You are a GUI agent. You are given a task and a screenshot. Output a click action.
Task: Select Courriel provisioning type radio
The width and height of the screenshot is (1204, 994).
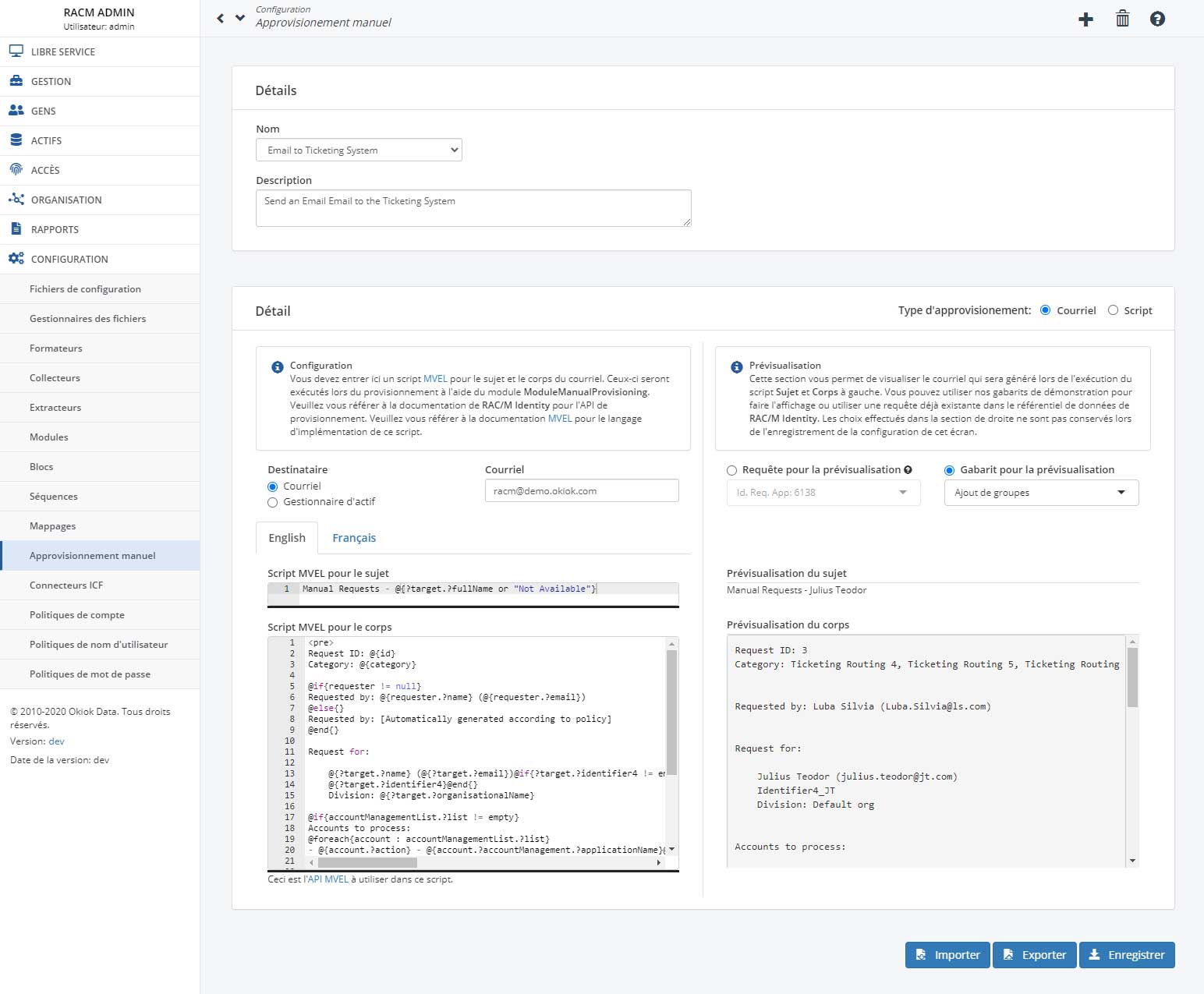[1045, 310]
